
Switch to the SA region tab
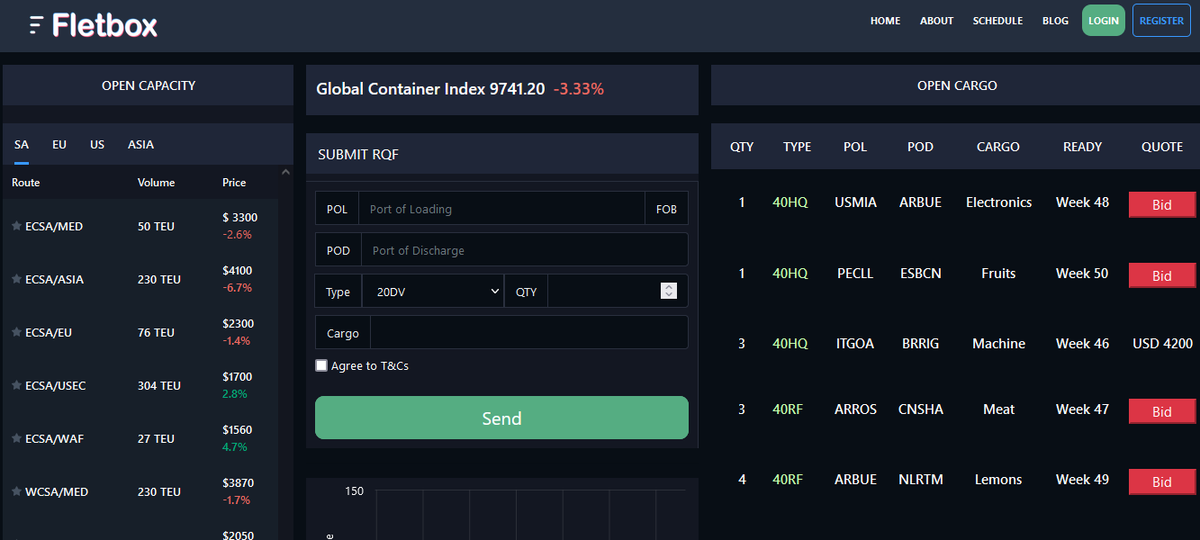(22, 145)
